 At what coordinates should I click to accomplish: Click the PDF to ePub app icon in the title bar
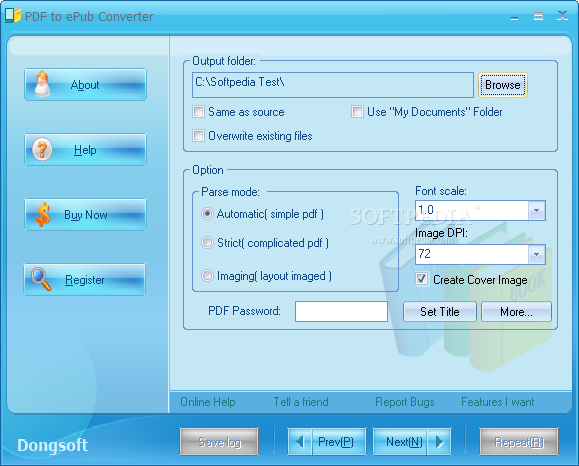pyautogui.click(x=13, y=16)
